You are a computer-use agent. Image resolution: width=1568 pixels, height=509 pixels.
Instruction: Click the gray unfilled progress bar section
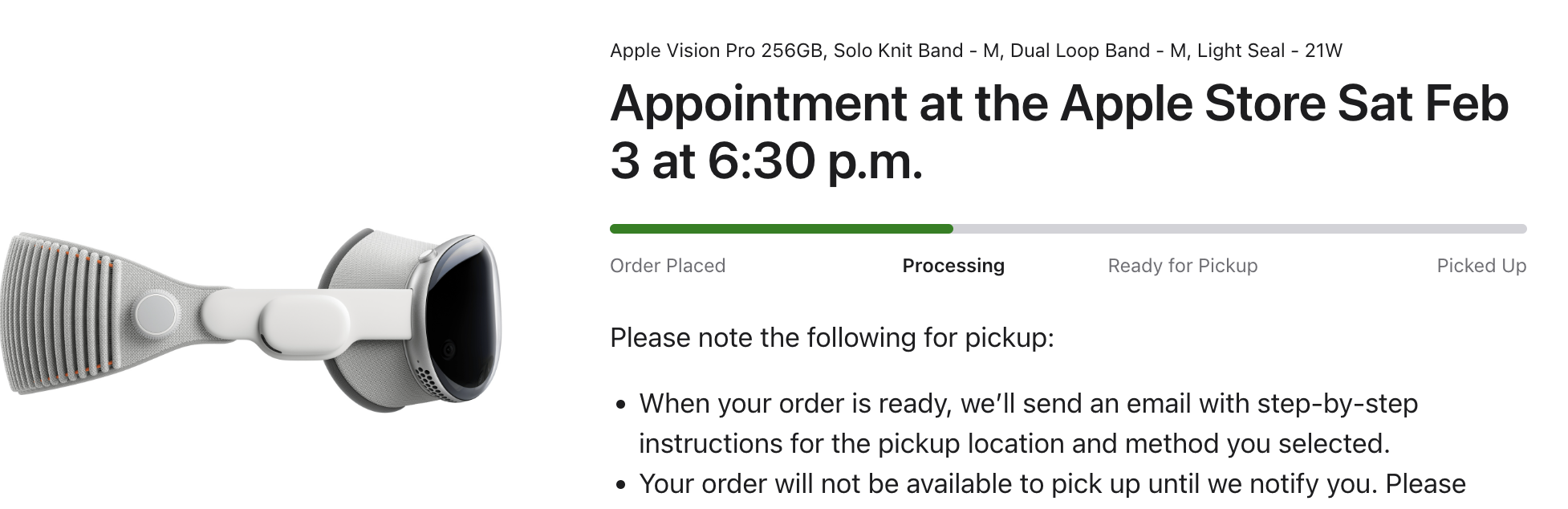[1240, 229]
